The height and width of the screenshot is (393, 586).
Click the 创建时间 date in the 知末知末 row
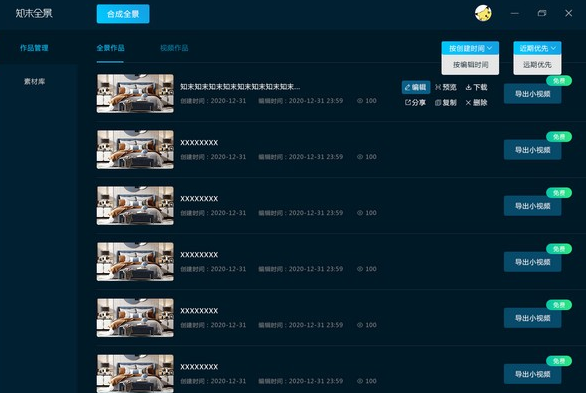pos(213,101)
